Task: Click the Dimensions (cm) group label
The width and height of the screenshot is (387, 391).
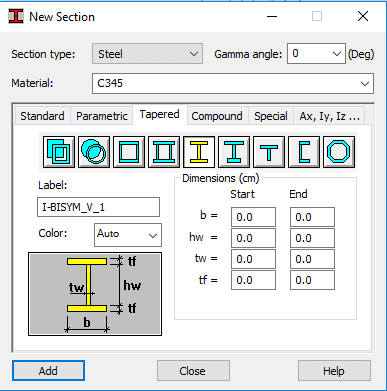Action: coord(221,178)
